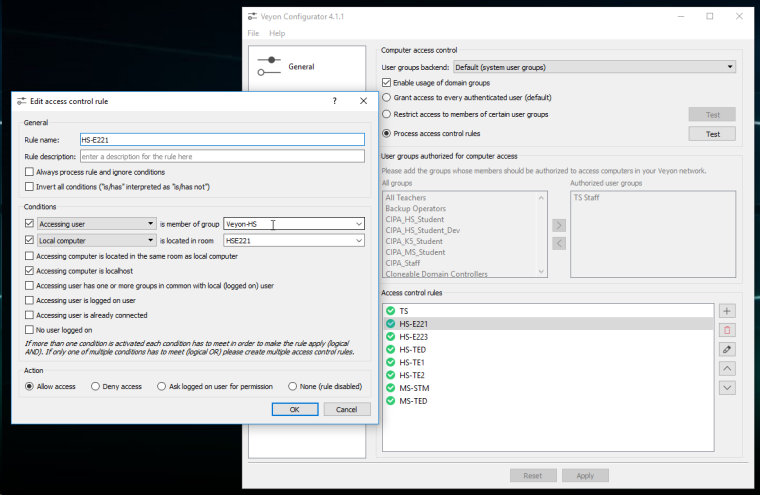Uncheck the Local computer condition checkbox
Screen dimensions: 760x495
click(x=30, y=240)
